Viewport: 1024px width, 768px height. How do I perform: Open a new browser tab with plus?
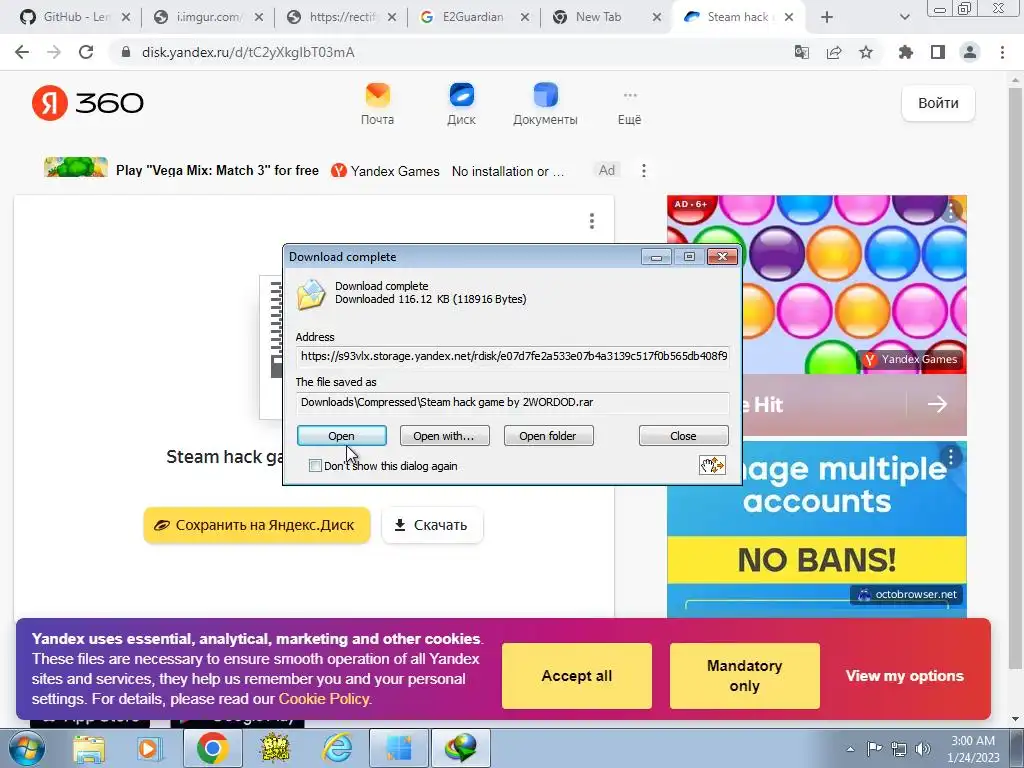(x=827, y=17)
